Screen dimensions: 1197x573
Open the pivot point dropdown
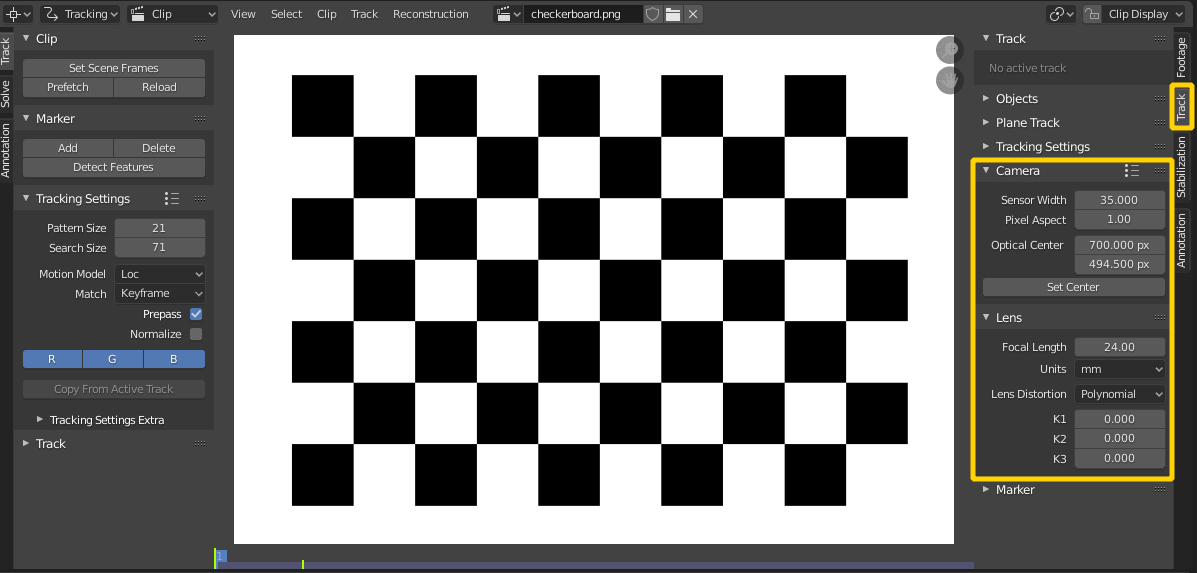[x=1061, y=14]
